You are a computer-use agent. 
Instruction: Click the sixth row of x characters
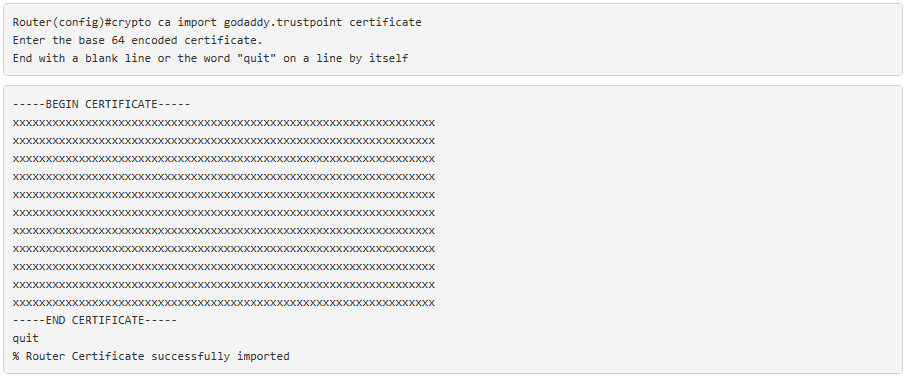(x=224, y=213)
